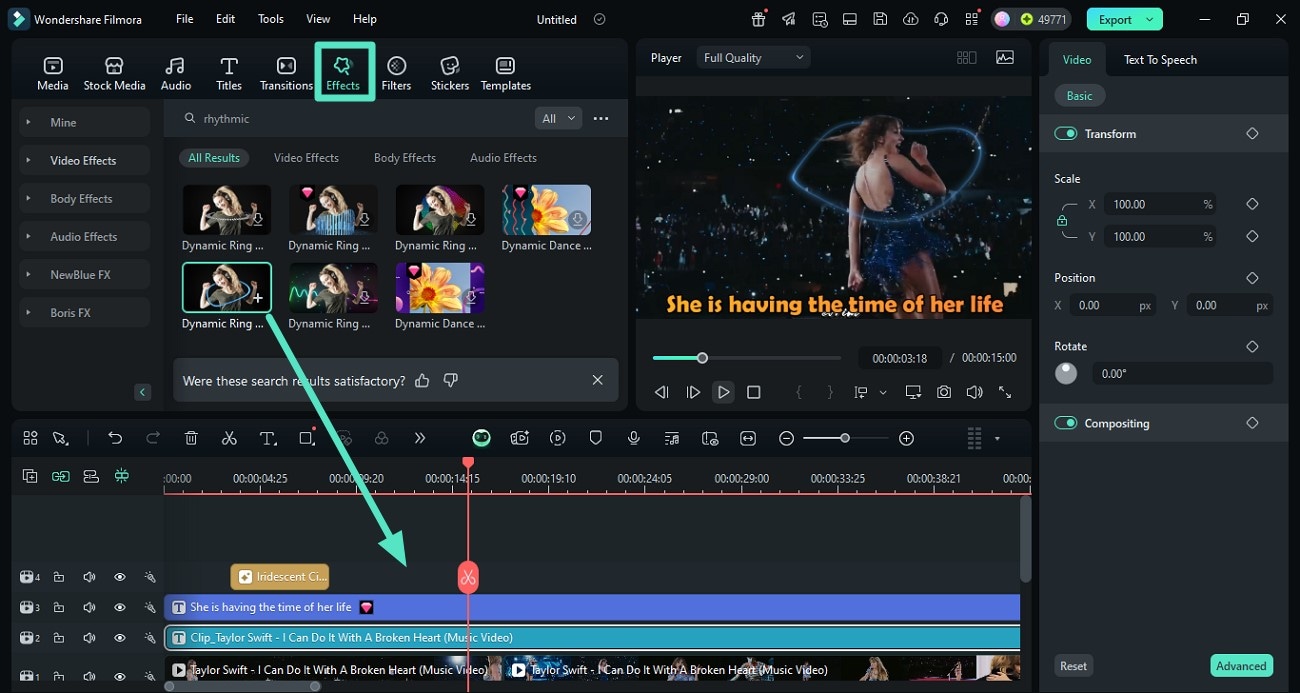Open the Stock Media tab
Viewport: 1300px width, 693px height.
click(114, 73)
